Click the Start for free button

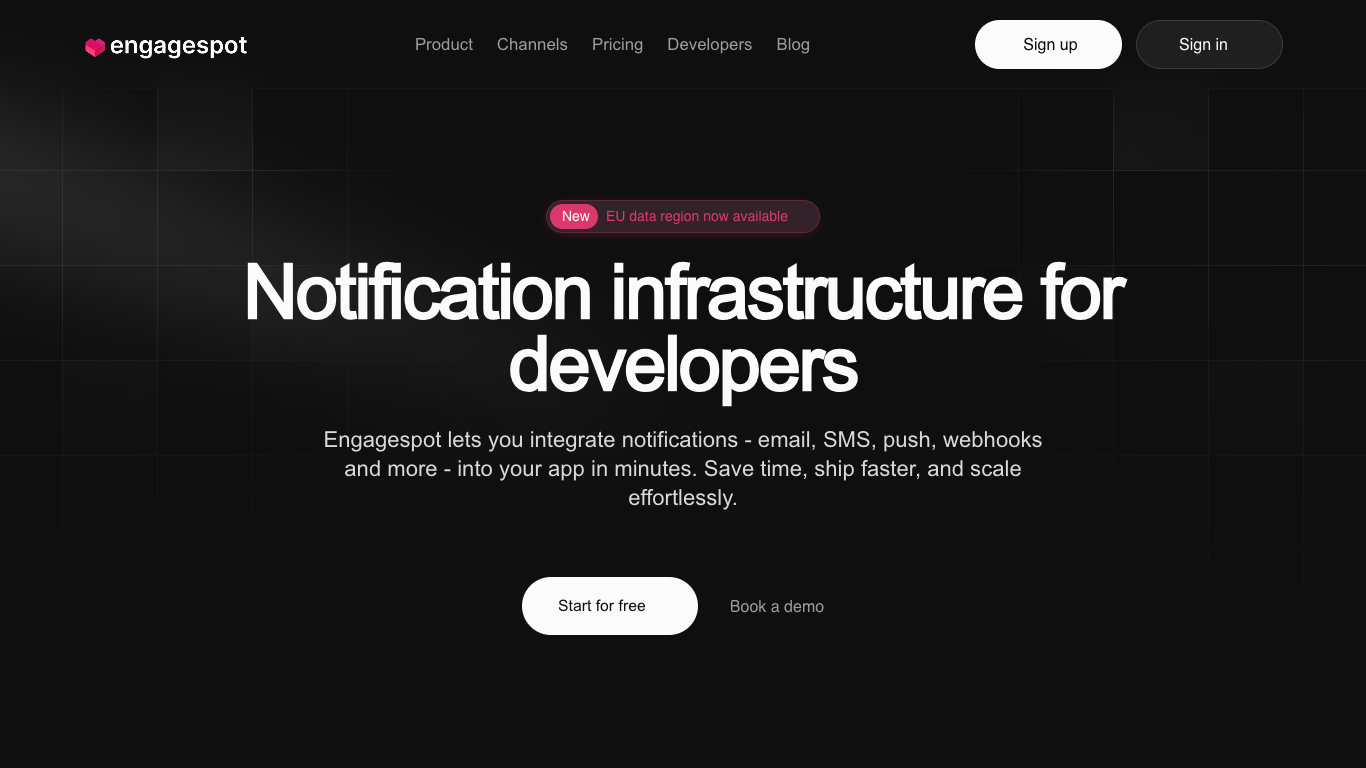(610, 606)
